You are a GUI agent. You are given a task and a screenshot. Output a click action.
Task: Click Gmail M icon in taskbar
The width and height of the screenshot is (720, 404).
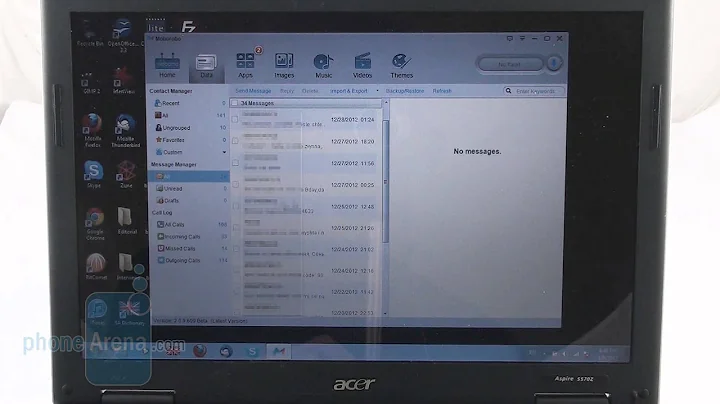click(279, 352)
